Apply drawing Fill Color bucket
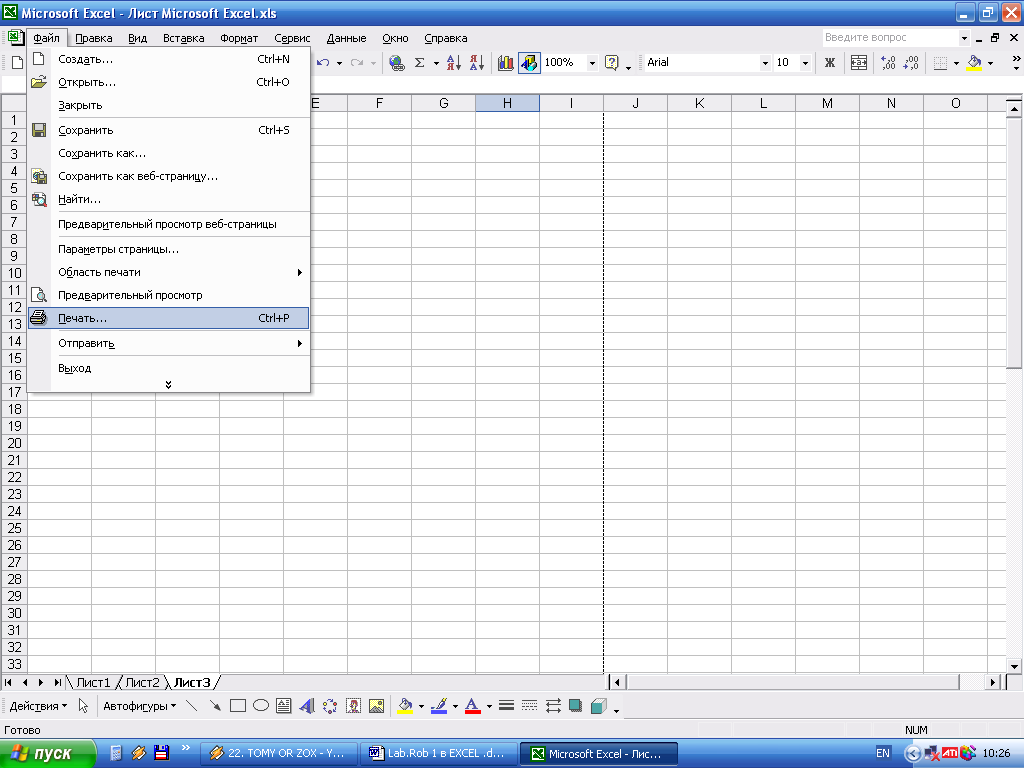The height and width of the screenshot is (768, 1024). [x=405, y=705]
